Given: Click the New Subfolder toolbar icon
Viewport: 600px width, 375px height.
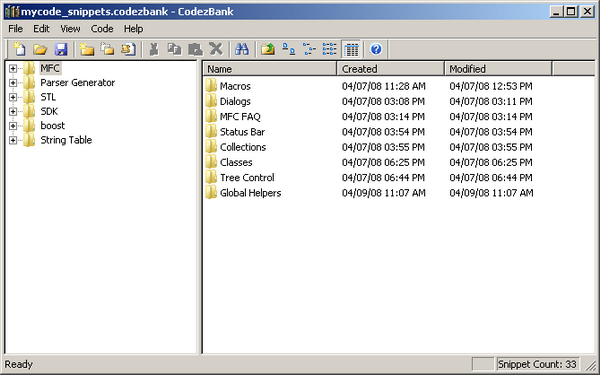Looking at the screenshot, I should pos(108,49).
